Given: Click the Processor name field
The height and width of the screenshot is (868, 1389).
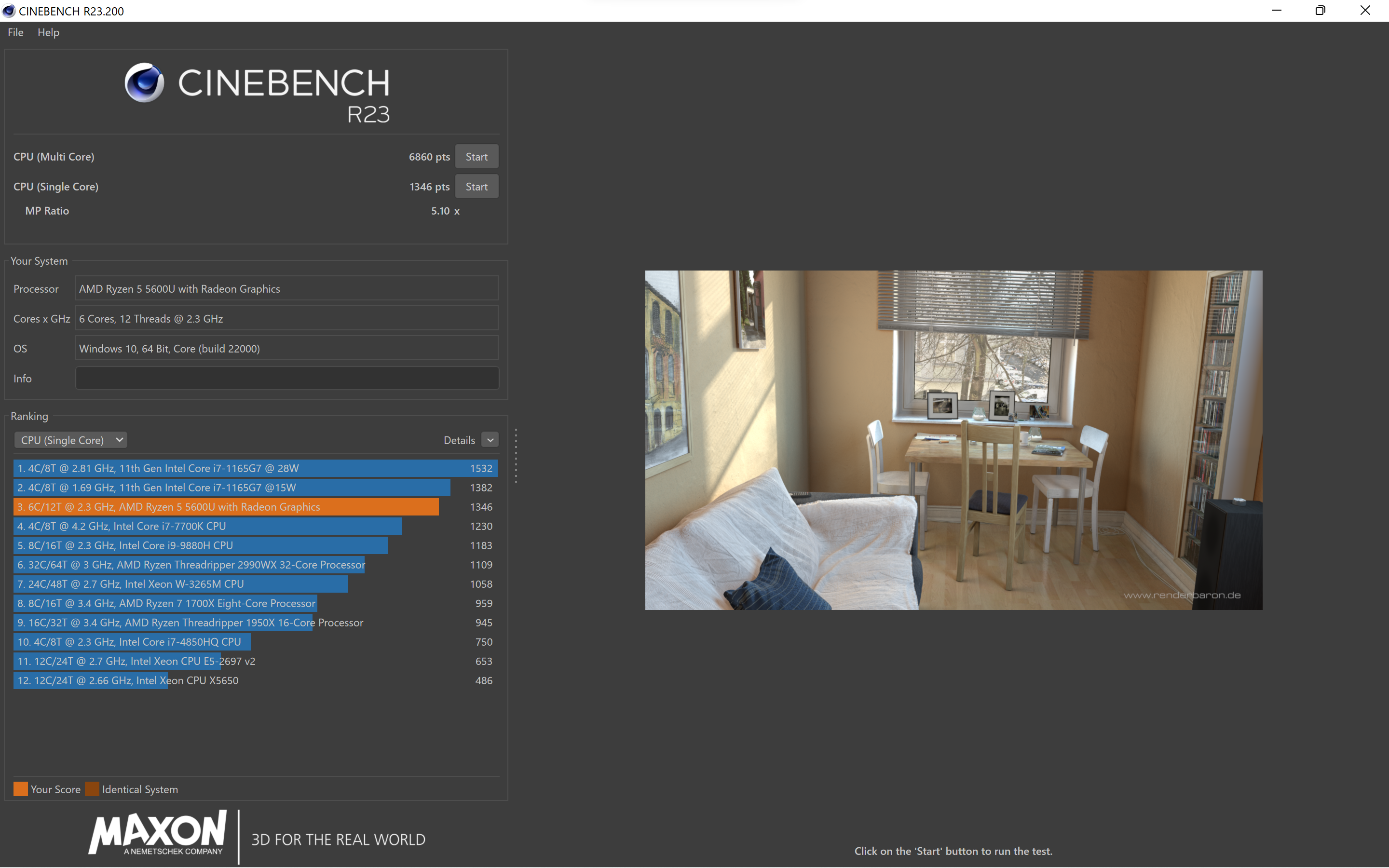Looking at the screenshot, I should pyautogui.click(x=287, y=288).
